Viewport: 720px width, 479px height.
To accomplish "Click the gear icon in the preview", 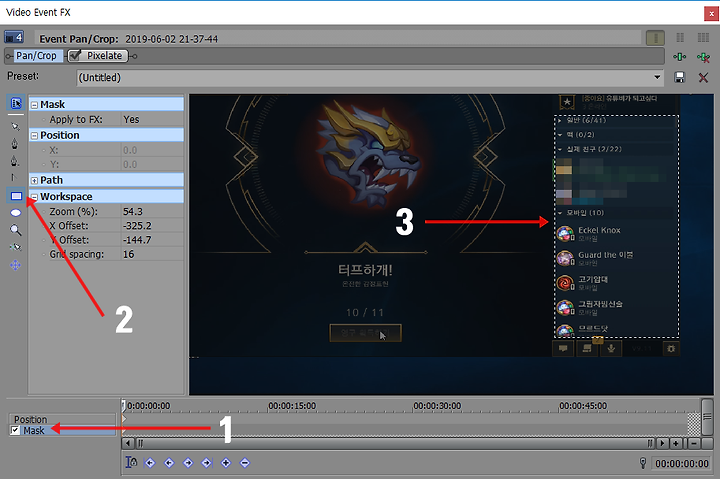I will tap(671, 349).
